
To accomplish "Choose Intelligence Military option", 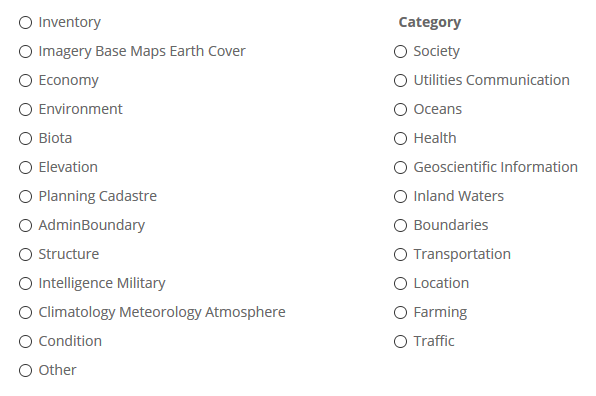I will [x=25, y=284].
